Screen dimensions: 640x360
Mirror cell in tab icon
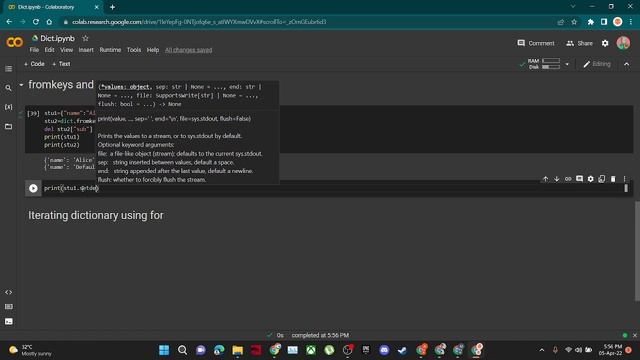(x=602, y=179)
